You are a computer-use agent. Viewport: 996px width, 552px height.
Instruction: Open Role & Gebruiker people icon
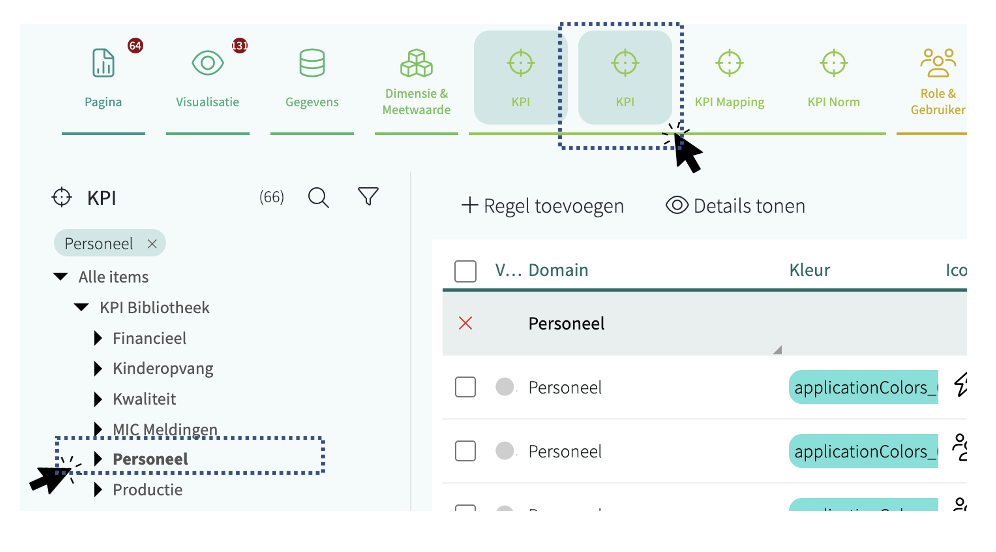pyautogui.click(x=937, y=64)
